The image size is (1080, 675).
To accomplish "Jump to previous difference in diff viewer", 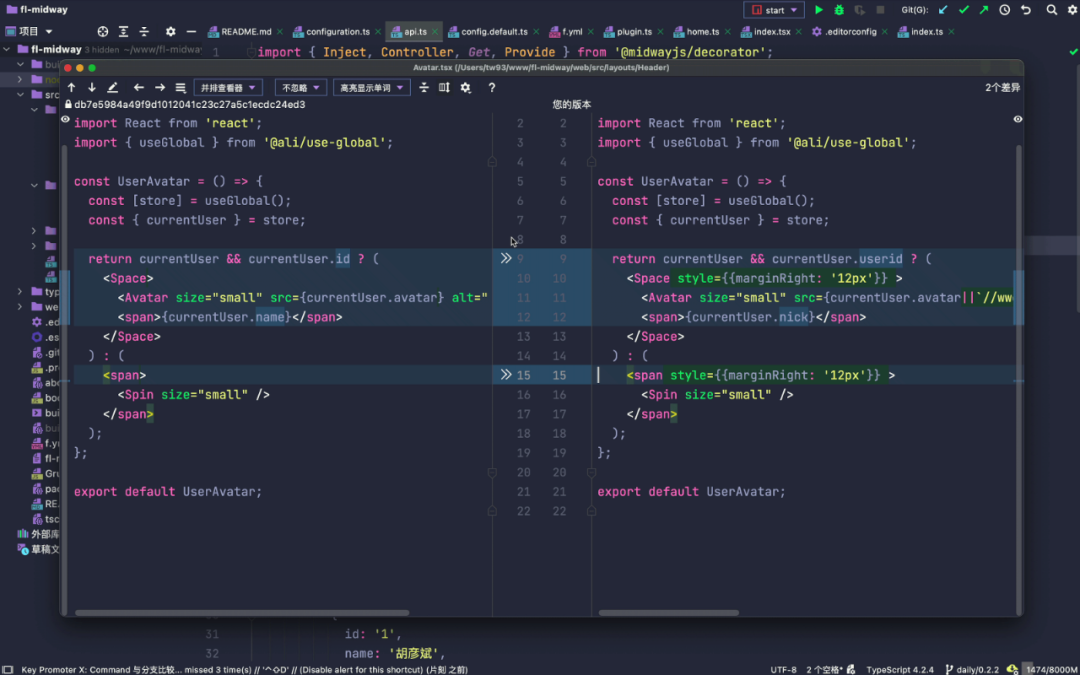I will [72, 87].
